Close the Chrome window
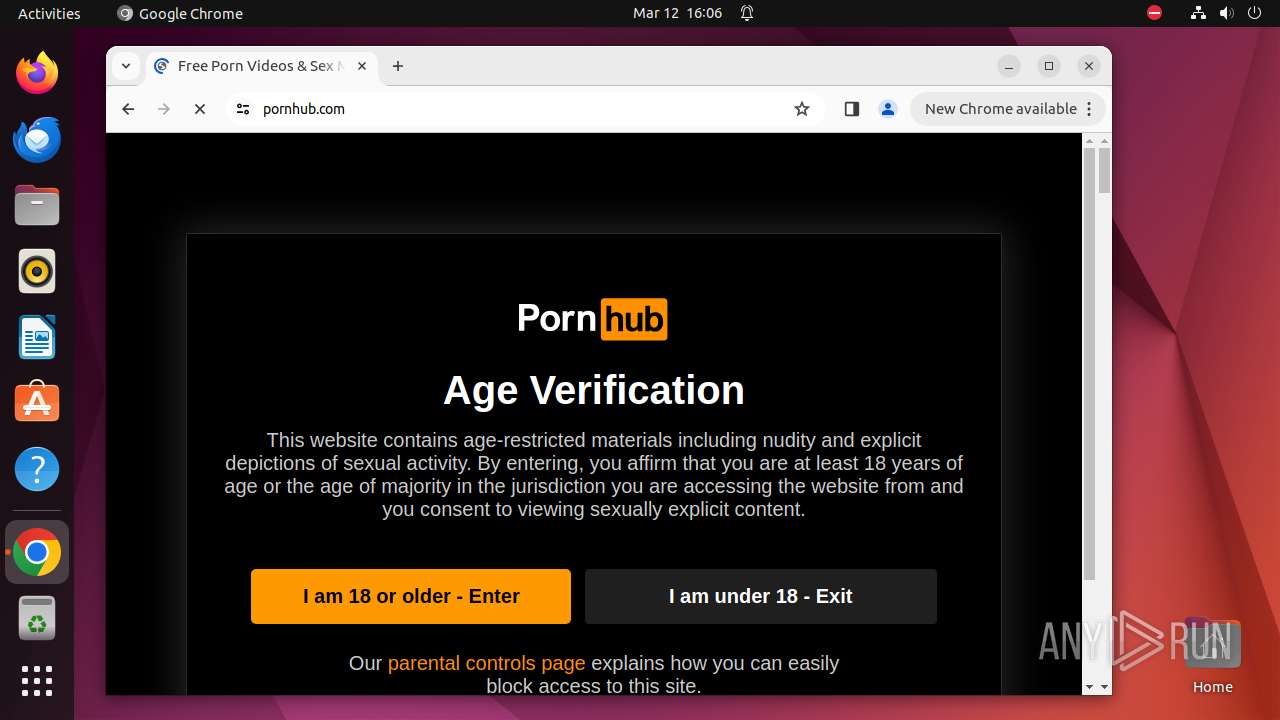 (x=1089, y=66)
